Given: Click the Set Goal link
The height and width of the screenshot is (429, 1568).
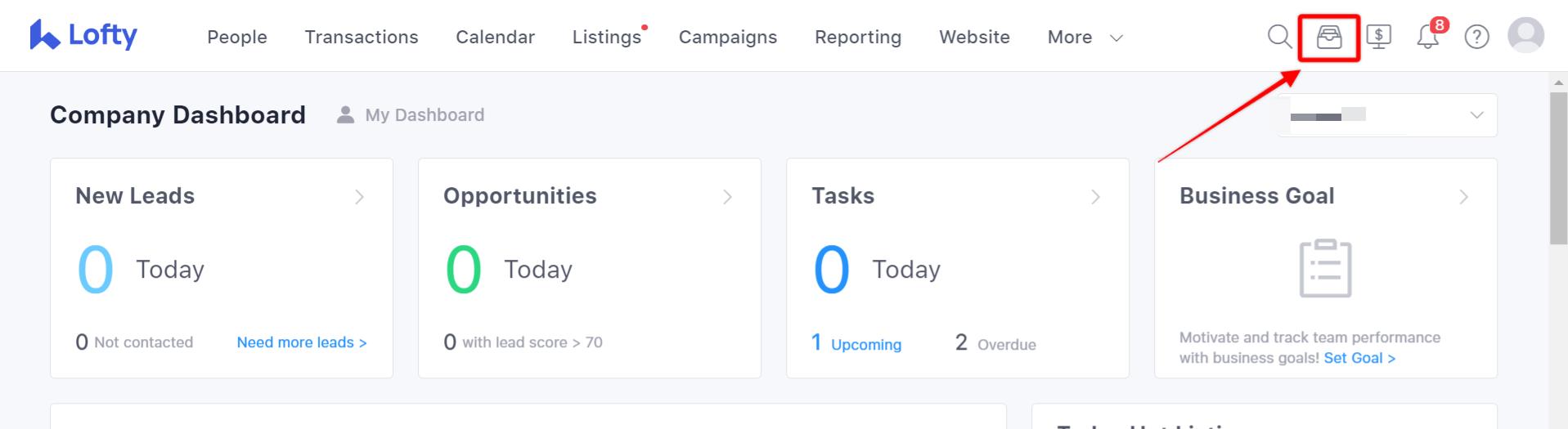Looking at the screenshot, I should tap(1359, 358).
